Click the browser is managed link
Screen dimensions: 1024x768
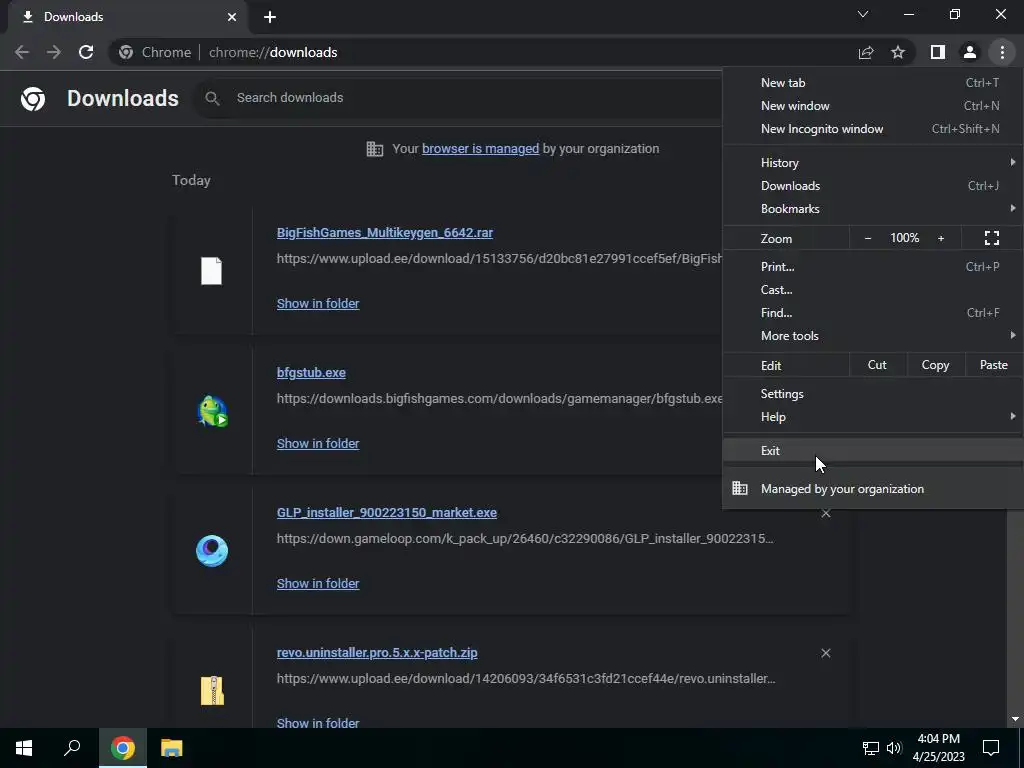coord(481,149)
